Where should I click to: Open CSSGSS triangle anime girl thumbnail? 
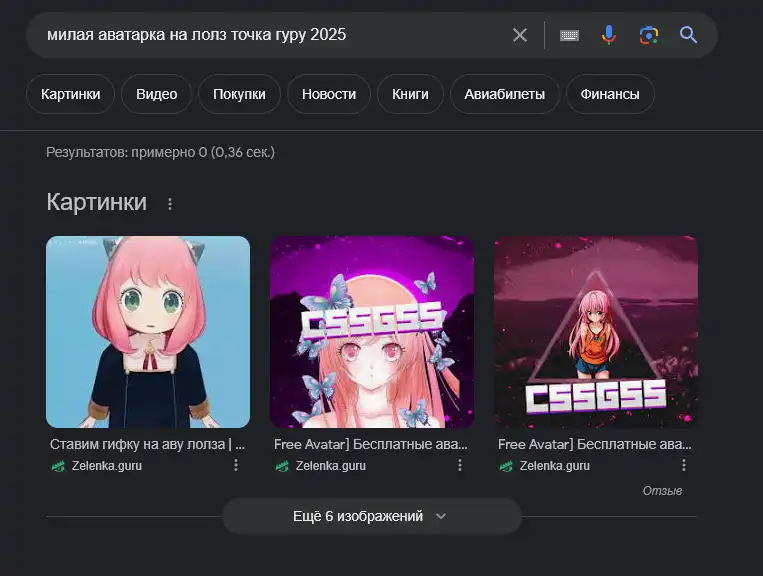(x=596, y=332)
